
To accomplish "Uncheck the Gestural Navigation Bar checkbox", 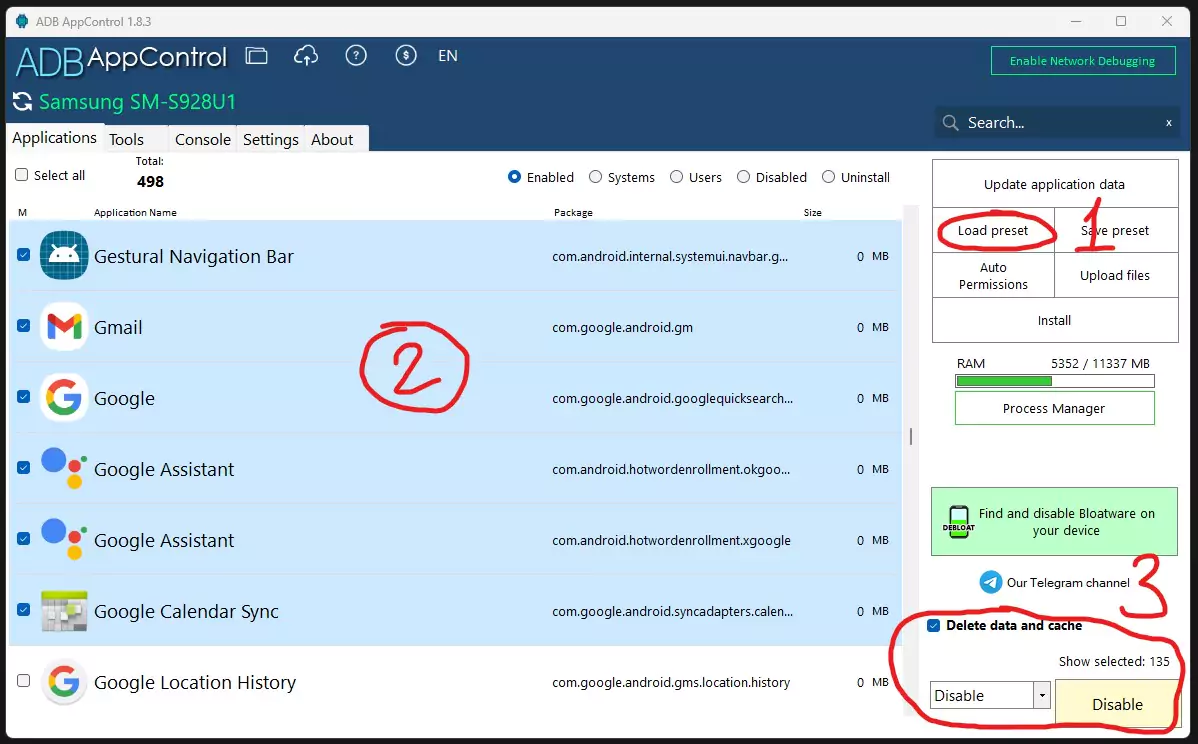I will [x=24, y=254].
